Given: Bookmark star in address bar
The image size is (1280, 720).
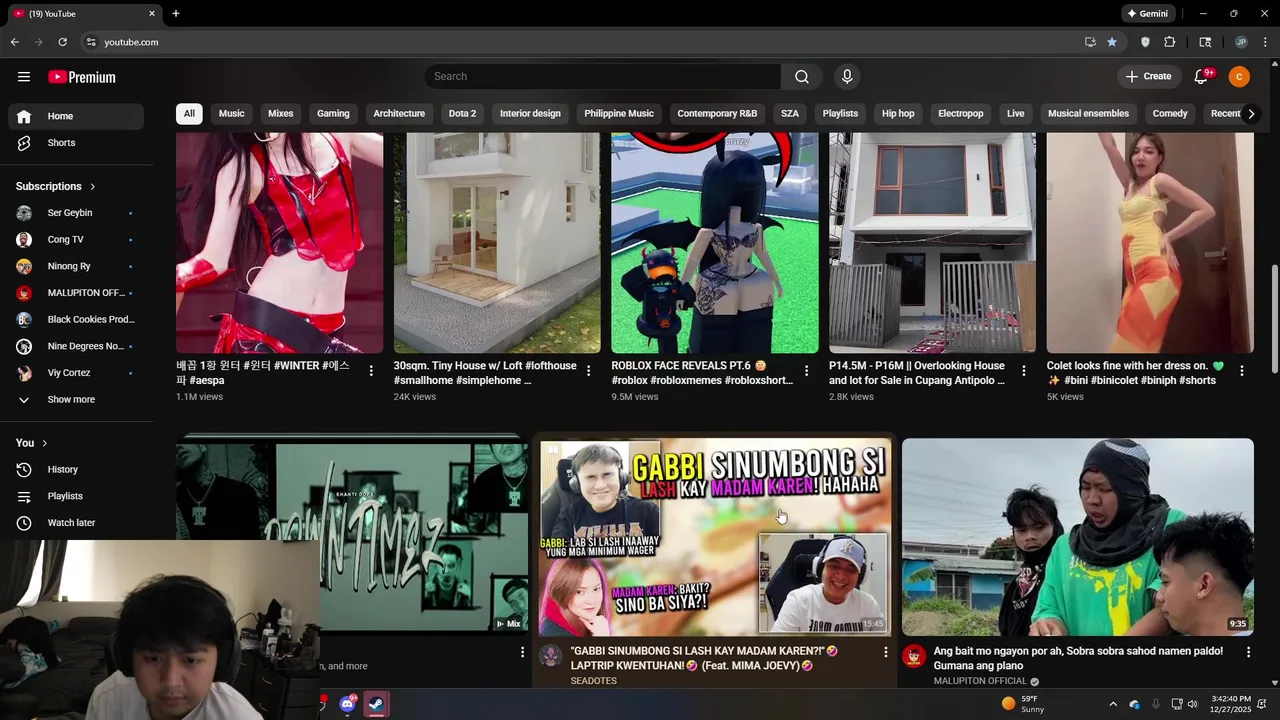Looking at the screenshot, I should coord(1112,42).
